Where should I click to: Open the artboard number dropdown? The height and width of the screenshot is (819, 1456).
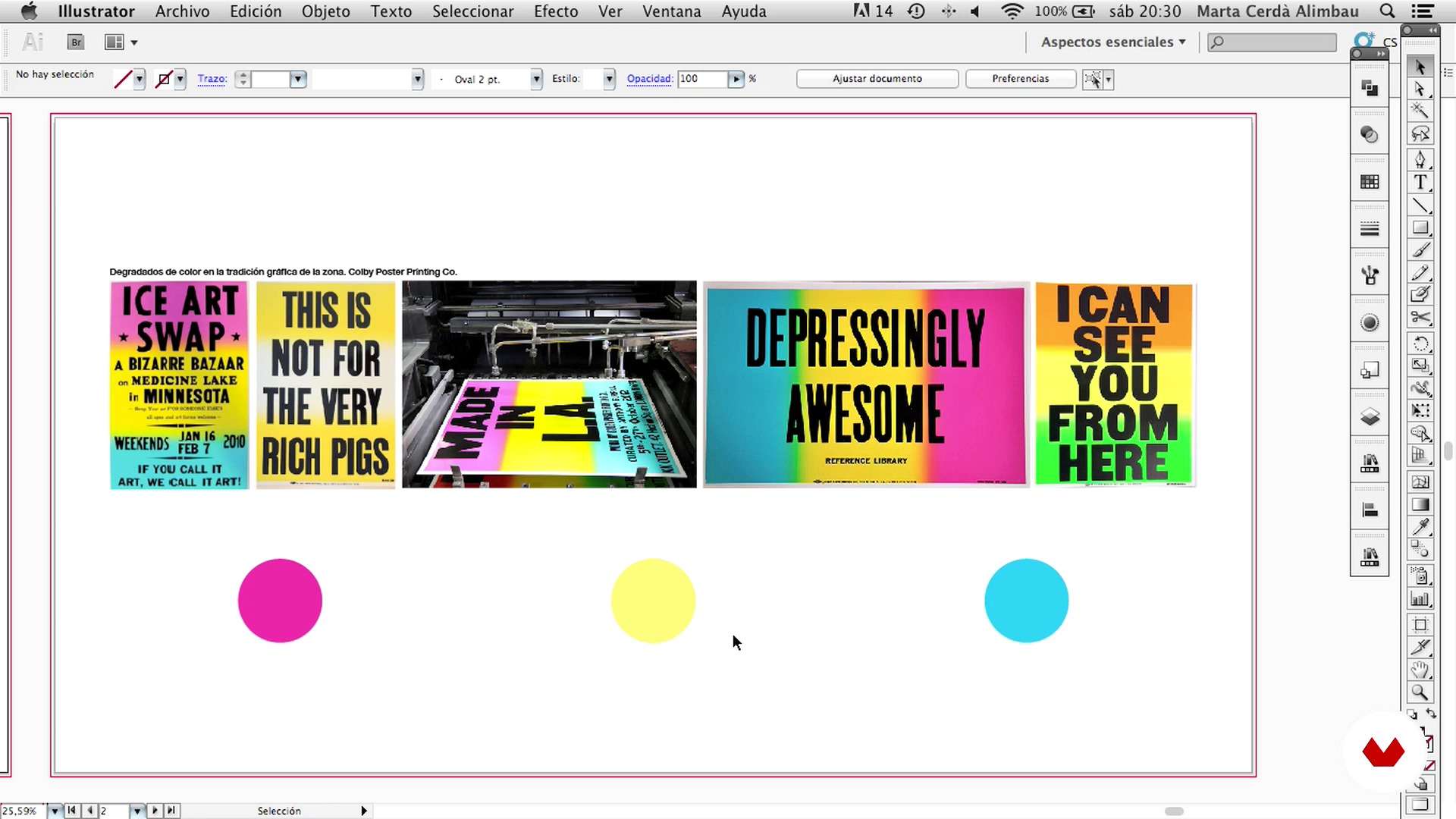click(x=137, y=811)
